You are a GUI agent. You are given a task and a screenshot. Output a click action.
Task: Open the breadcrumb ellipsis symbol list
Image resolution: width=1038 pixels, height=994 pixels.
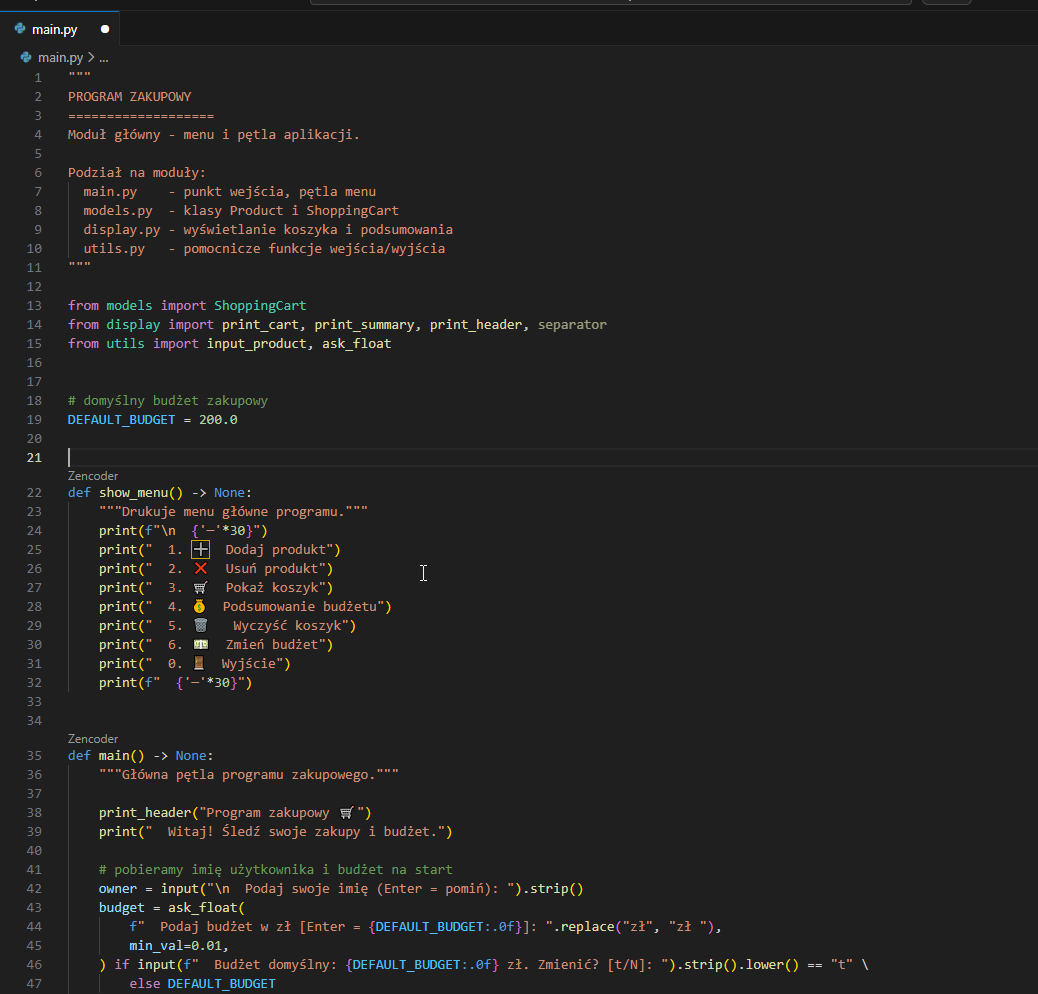point(103,58)
